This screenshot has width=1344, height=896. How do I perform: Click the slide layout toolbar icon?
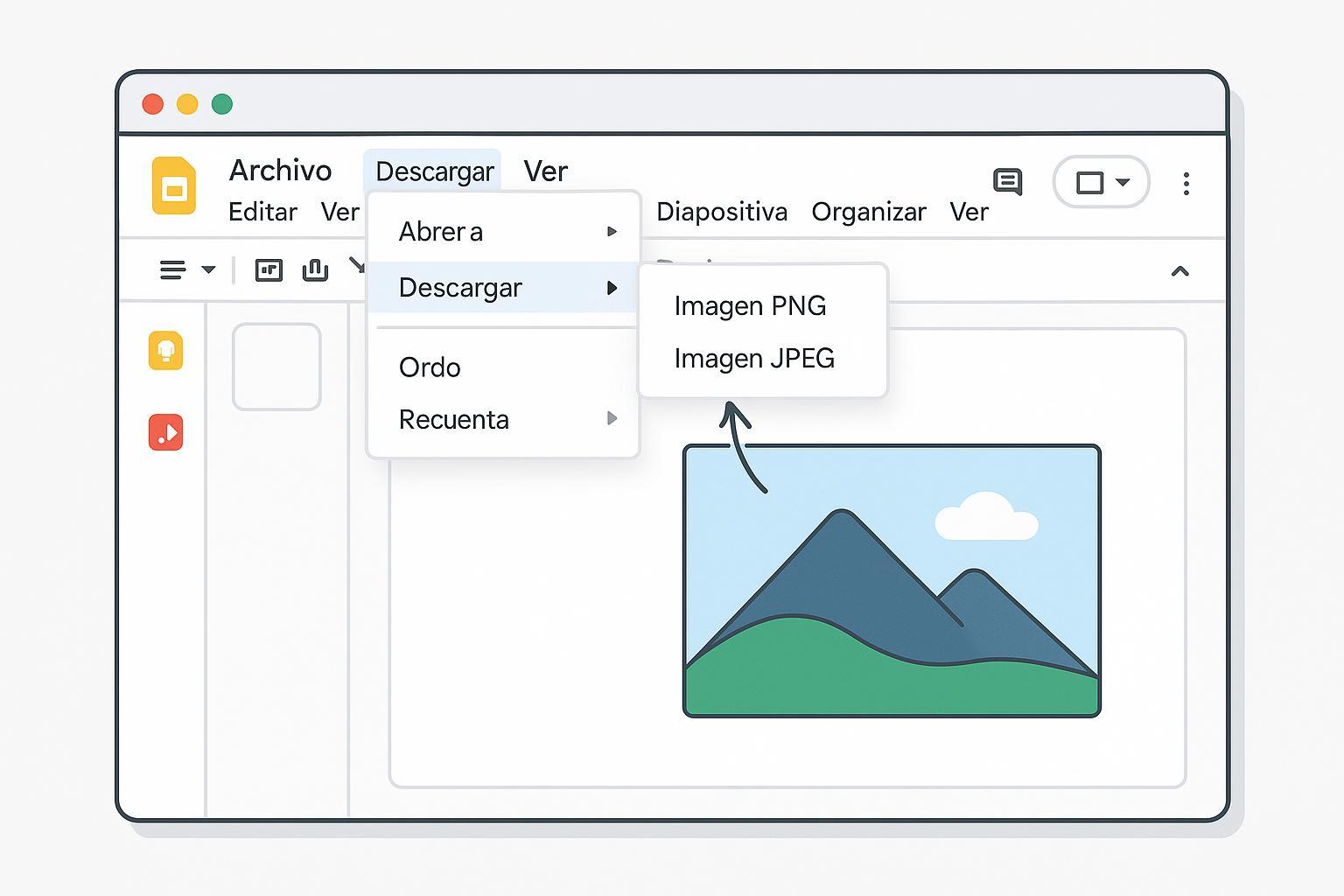pos(269,269)
